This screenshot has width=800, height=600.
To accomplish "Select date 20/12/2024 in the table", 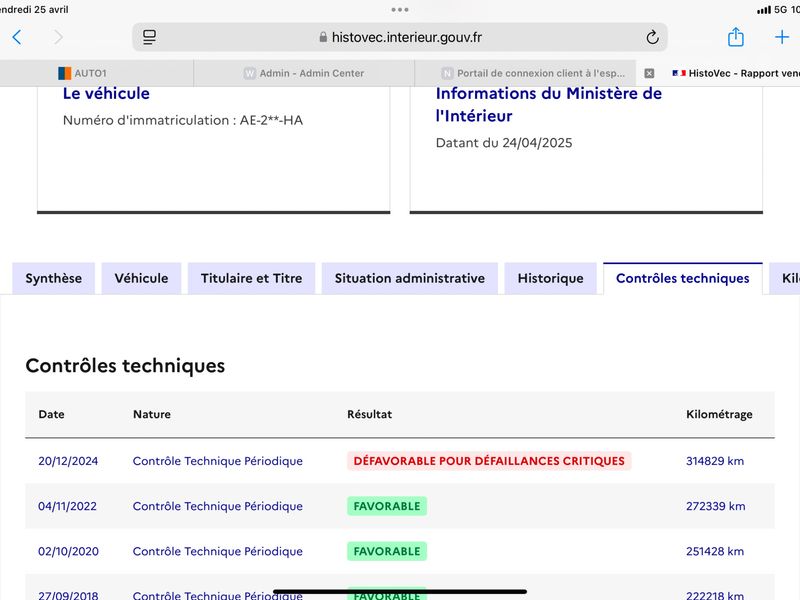I will pos(68,461).
